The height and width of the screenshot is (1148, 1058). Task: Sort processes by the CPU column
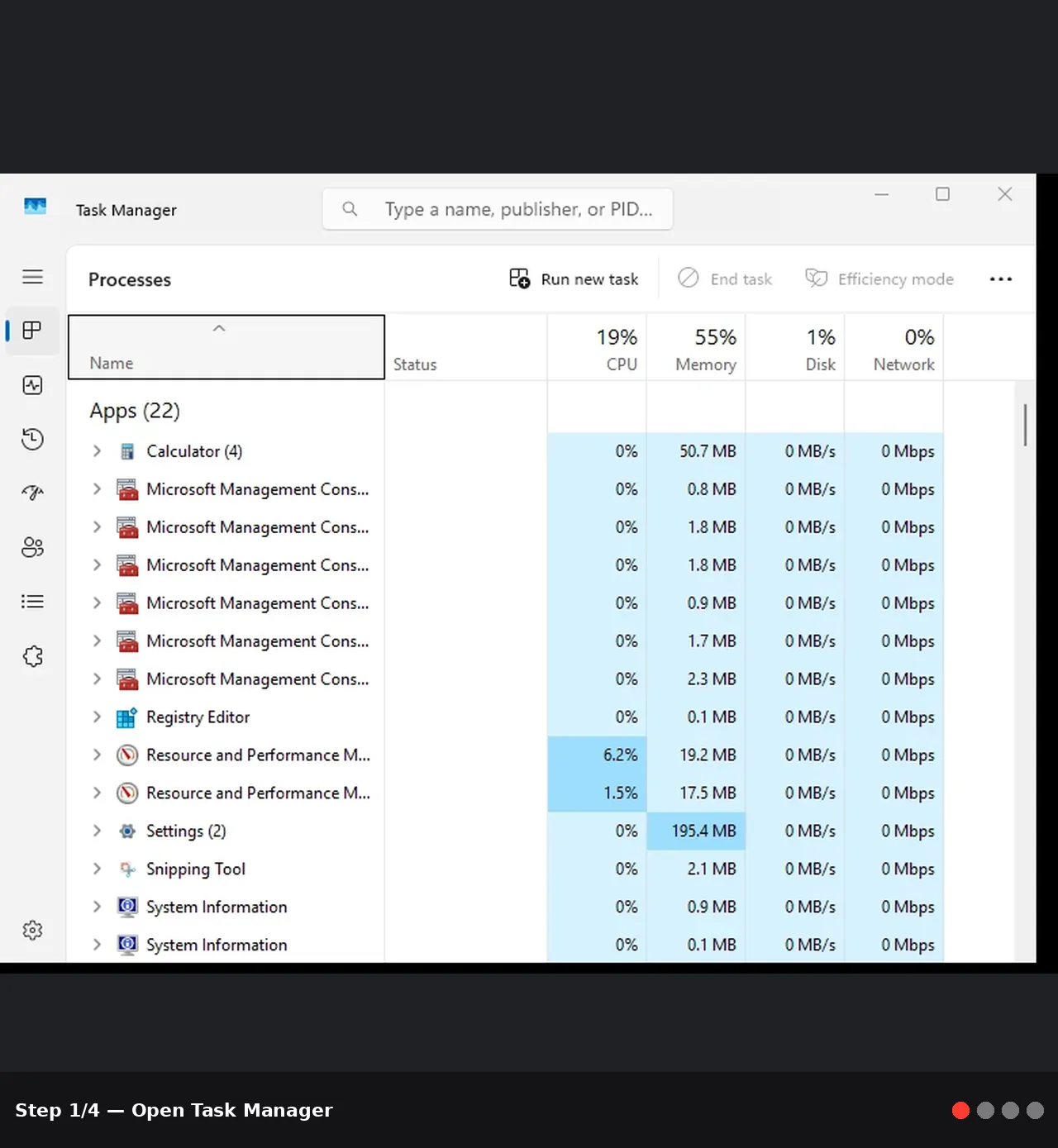pyautogui.click(x=597, y=347)
